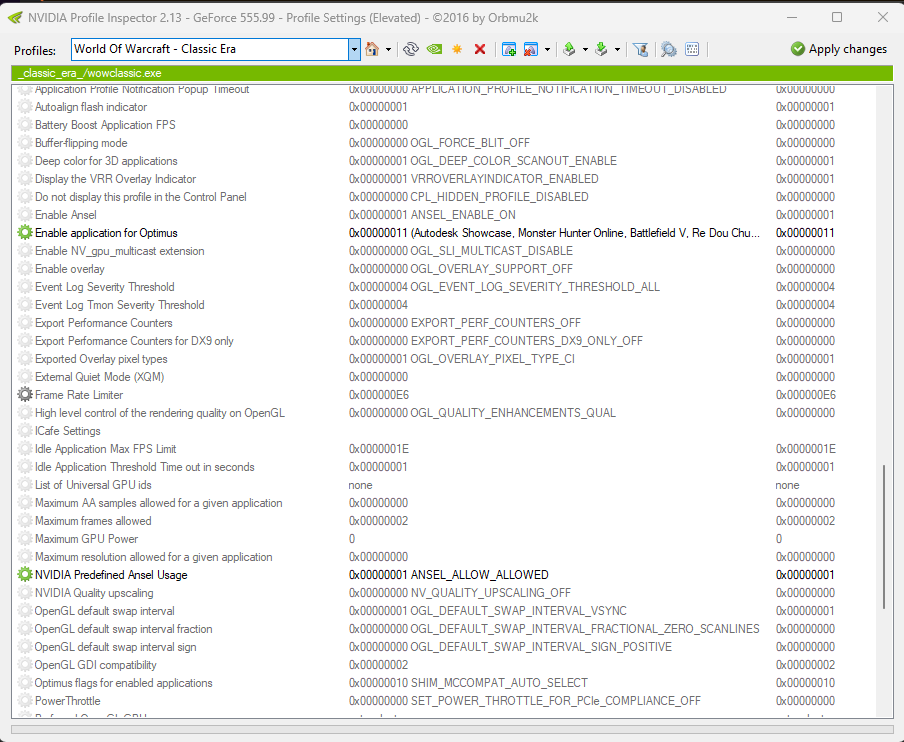Click the gear icon beside Enable Ansel

tap(25, 214)
